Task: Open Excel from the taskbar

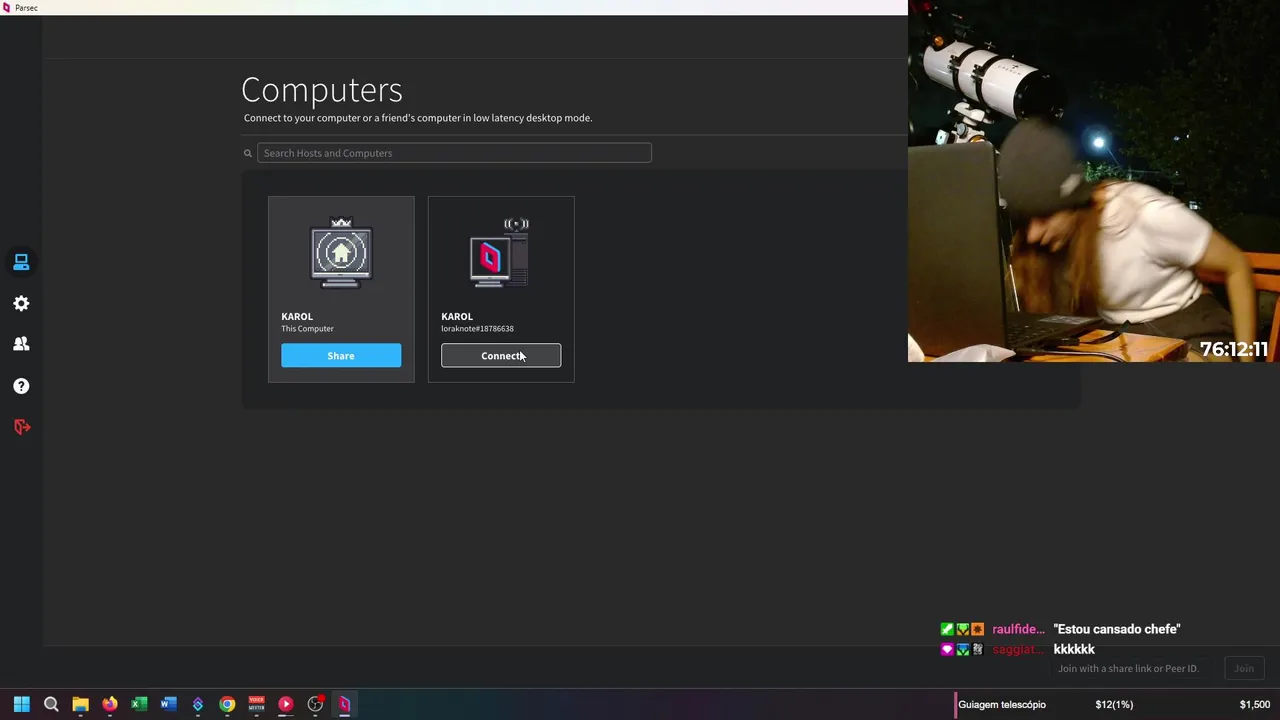Action: (x=139, y=704)
